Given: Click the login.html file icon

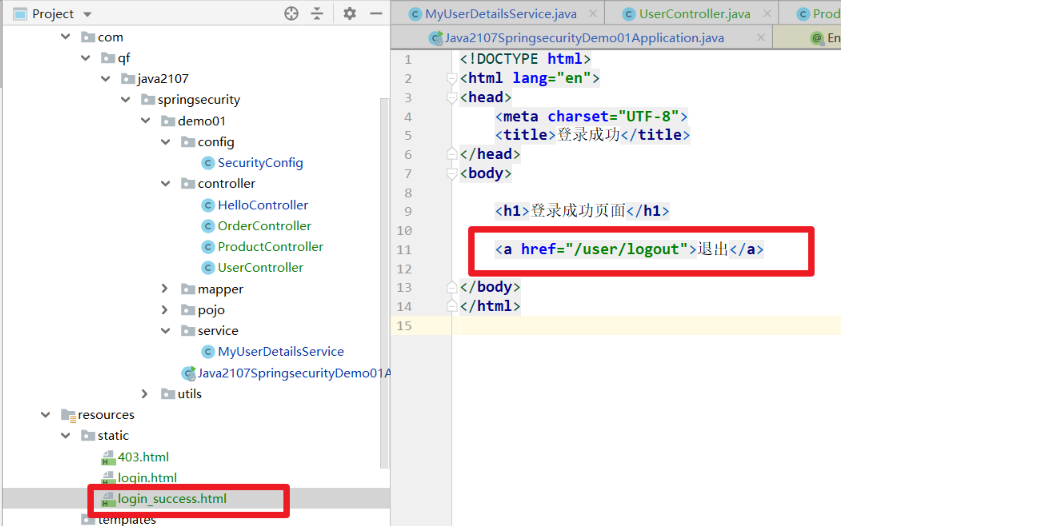Looking at the screenshot, I should point(108,479).
